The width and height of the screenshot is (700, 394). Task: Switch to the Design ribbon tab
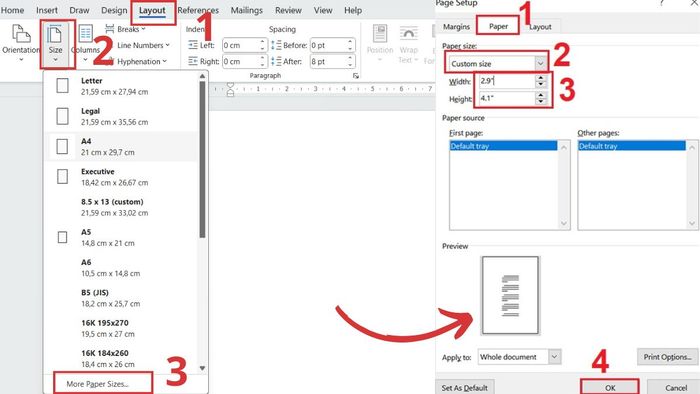click(x=114, y=10)
